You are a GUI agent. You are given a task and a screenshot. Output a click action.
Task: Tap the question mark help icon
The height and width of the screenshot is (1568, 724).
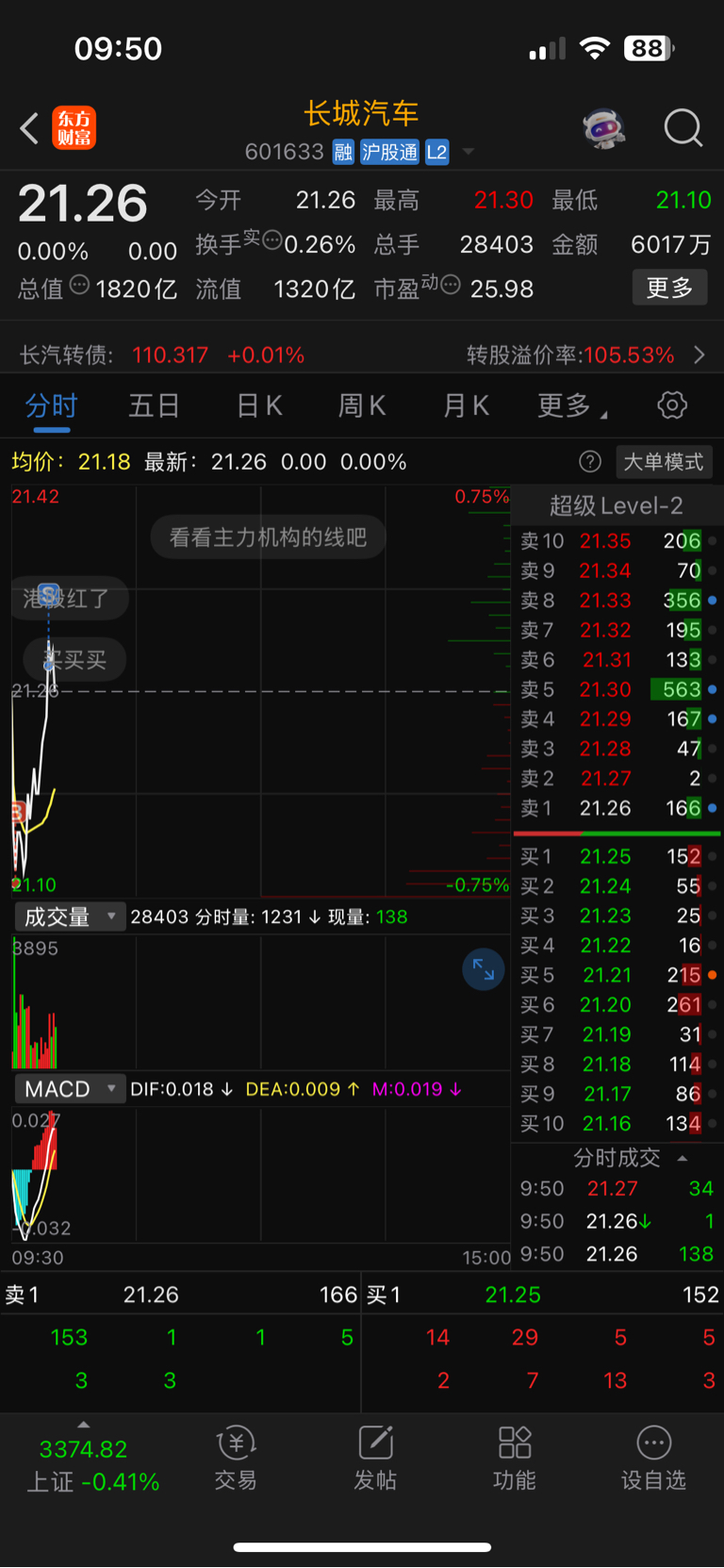pos(590,461)
